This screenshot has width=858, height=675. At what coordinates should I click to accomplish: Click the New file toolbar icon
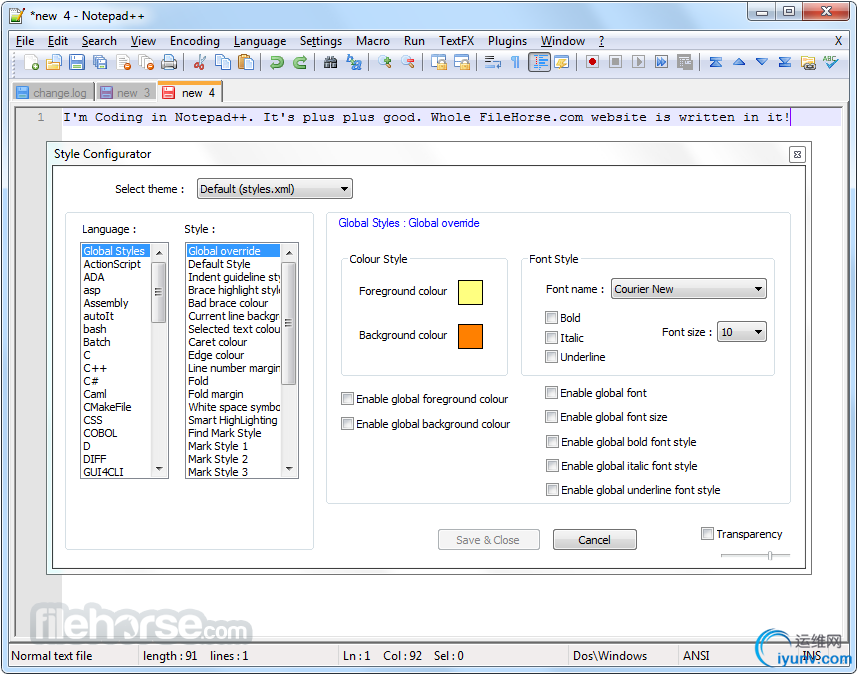31,62
